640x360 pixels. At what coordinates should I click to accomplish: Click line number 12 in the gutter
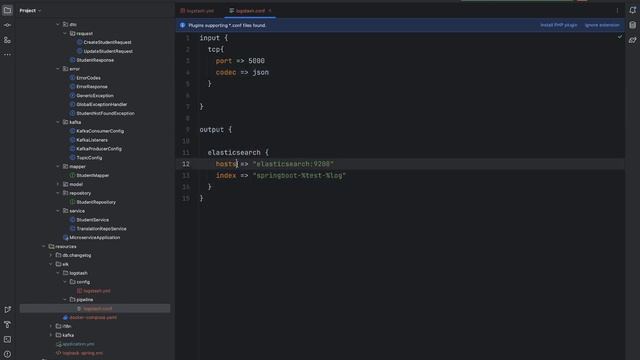click(186, 164)
